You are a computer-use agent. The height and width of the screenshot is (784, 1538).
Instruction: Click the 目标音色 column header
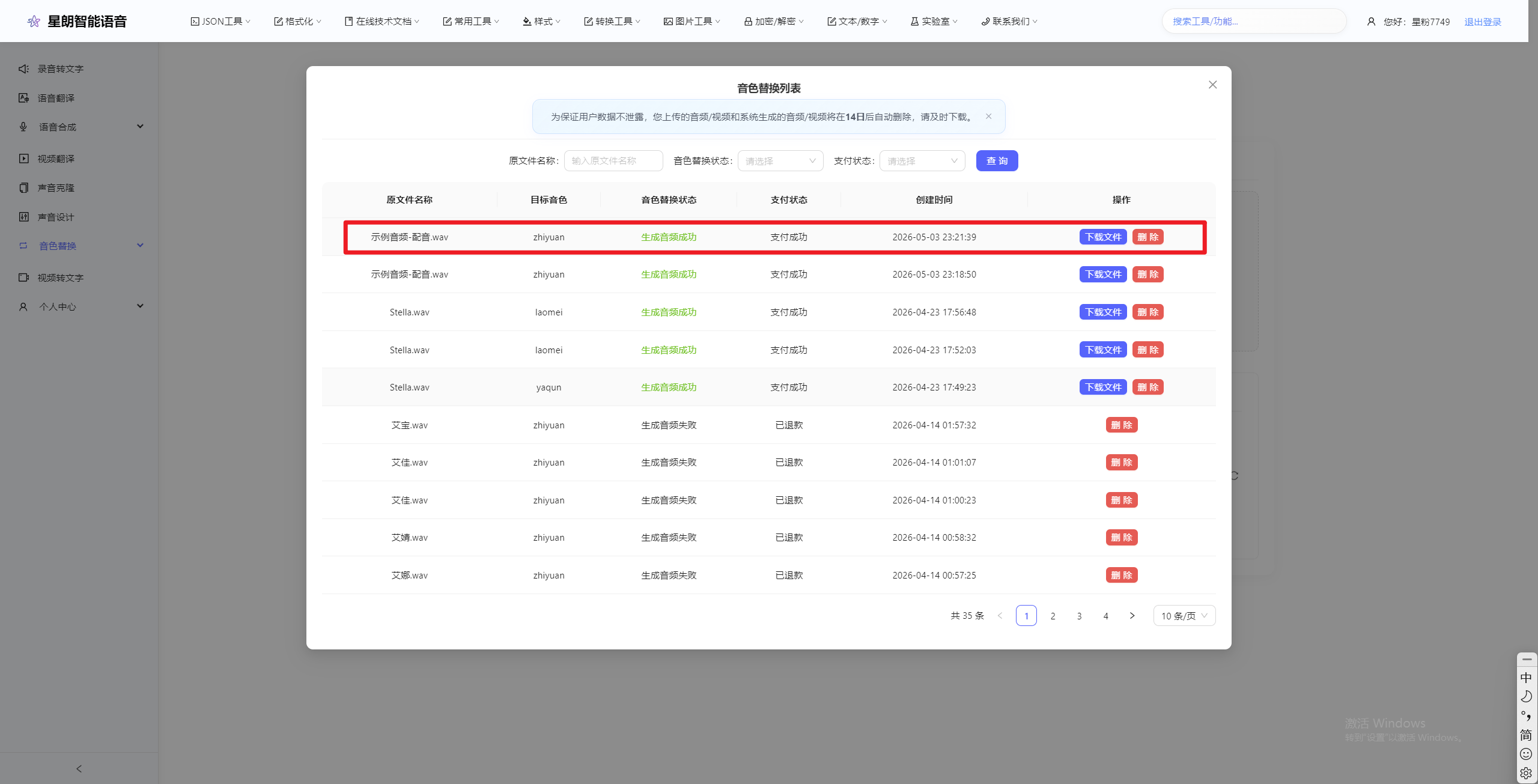pos(549,200)
